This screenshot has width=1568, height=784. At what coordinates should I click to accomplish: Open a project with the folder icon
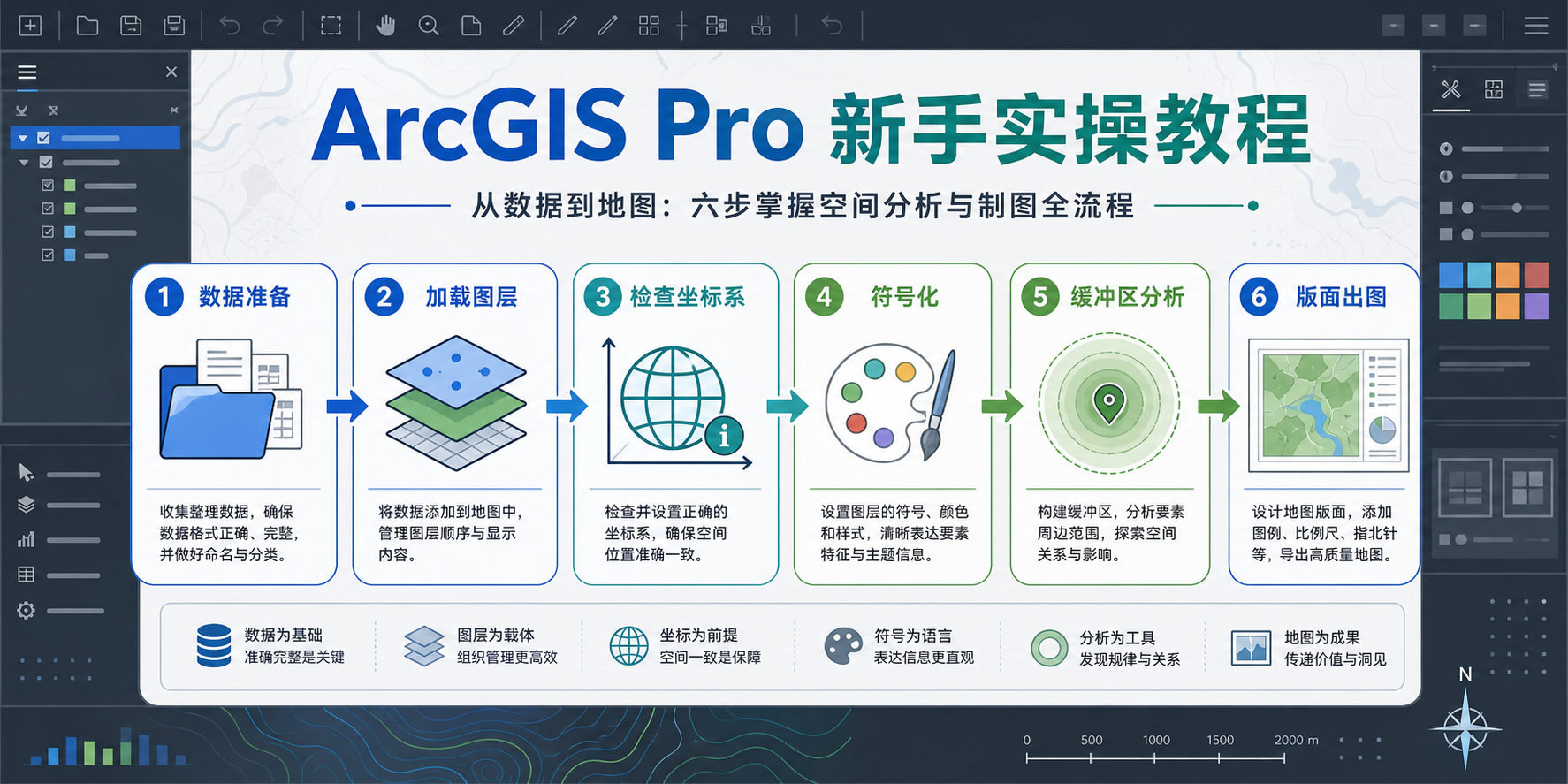tap(88, 26)
